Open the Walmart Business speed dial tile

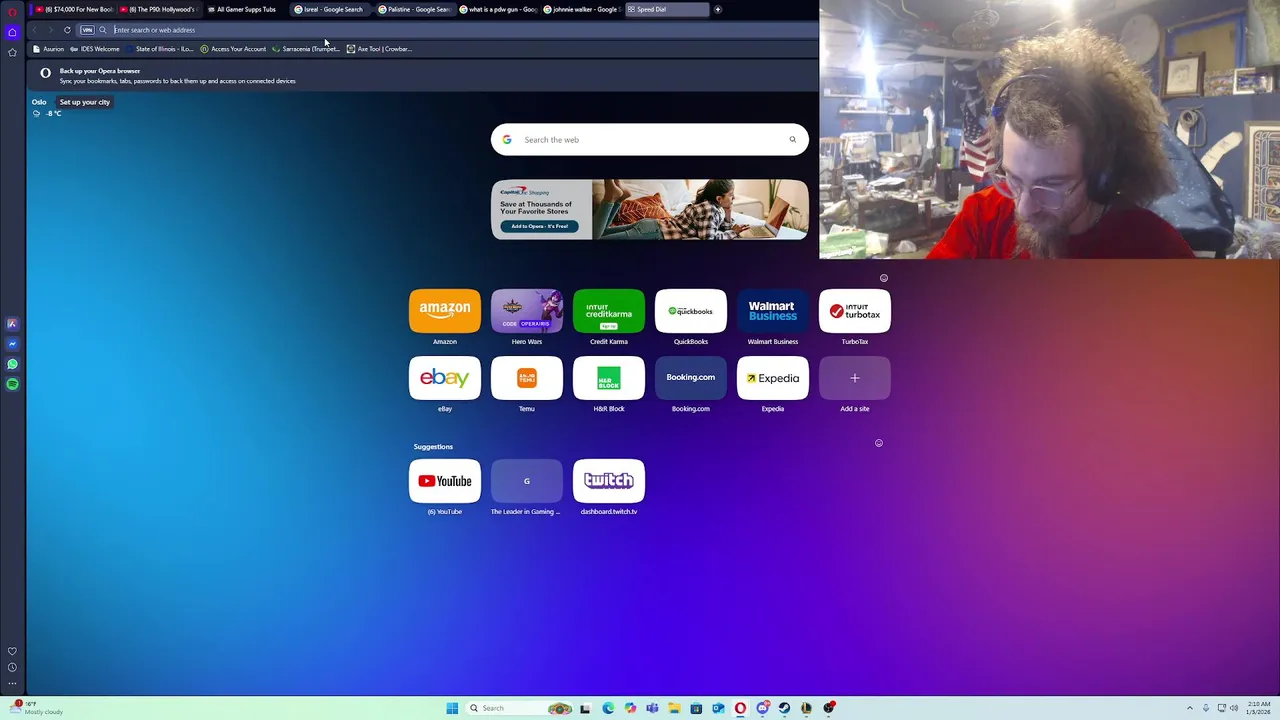tap(773, 311)
